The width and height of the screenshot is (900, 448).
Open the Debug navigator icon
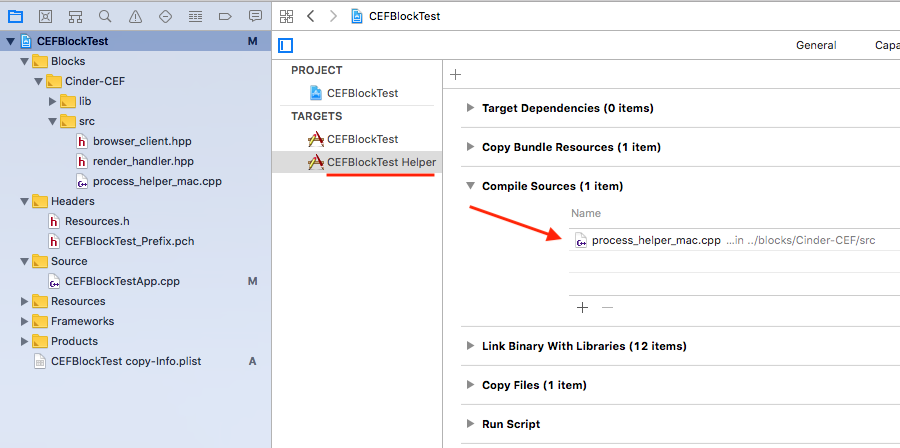tap(195, 16)
